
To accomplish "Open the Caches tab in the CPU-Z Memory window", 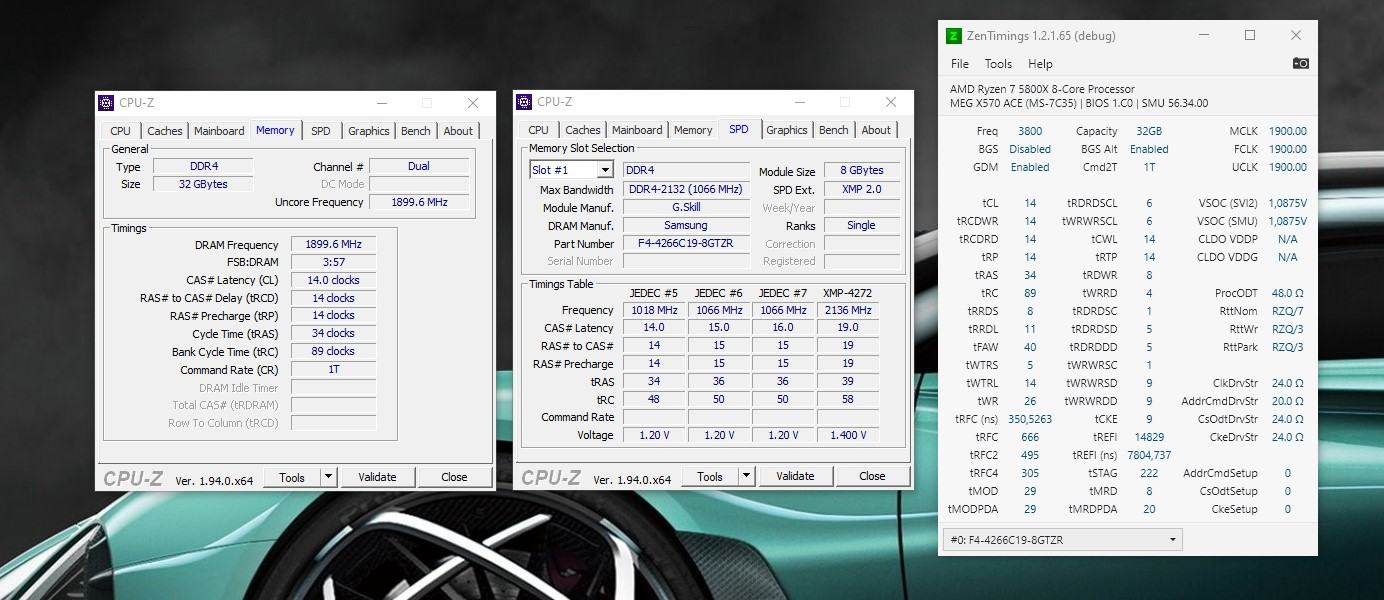I will [165, 131].
